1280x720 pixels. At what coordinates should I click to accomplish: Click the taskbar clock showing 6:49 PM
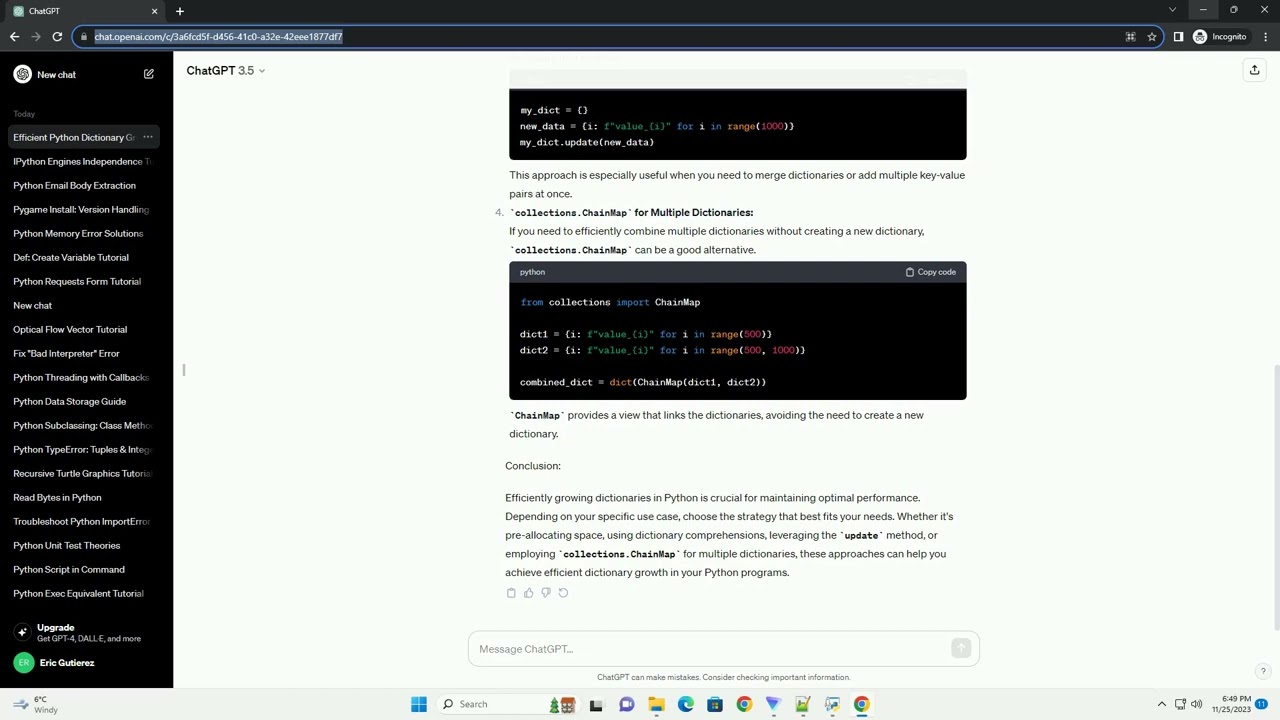(1231, 704)
